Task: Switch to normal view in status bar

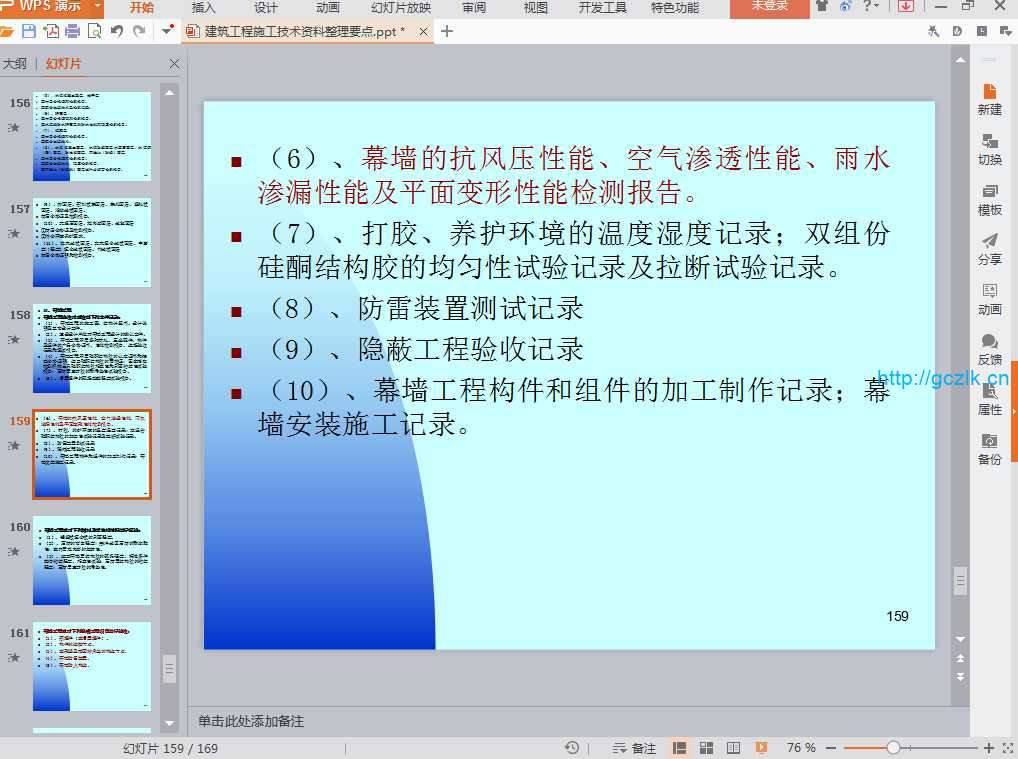Action: pyautogui.click(x=680, y=748)
